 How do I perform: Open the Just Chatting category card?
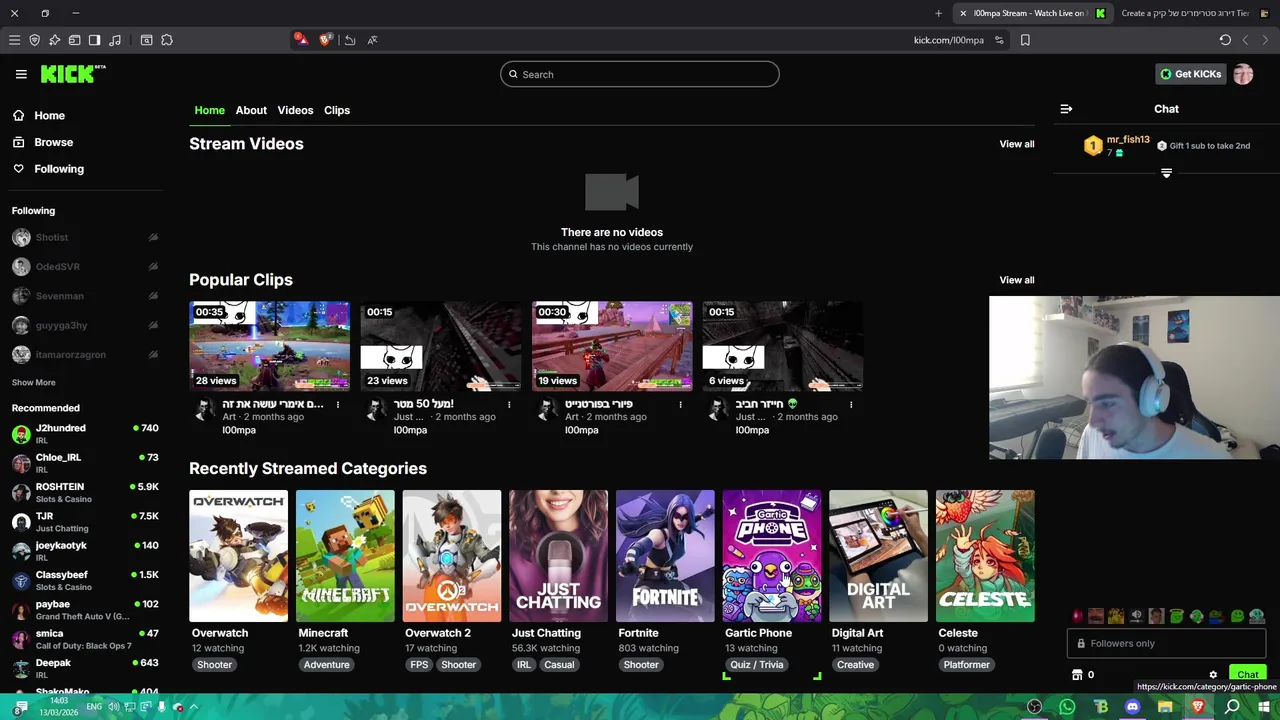[x=558, y=556]
